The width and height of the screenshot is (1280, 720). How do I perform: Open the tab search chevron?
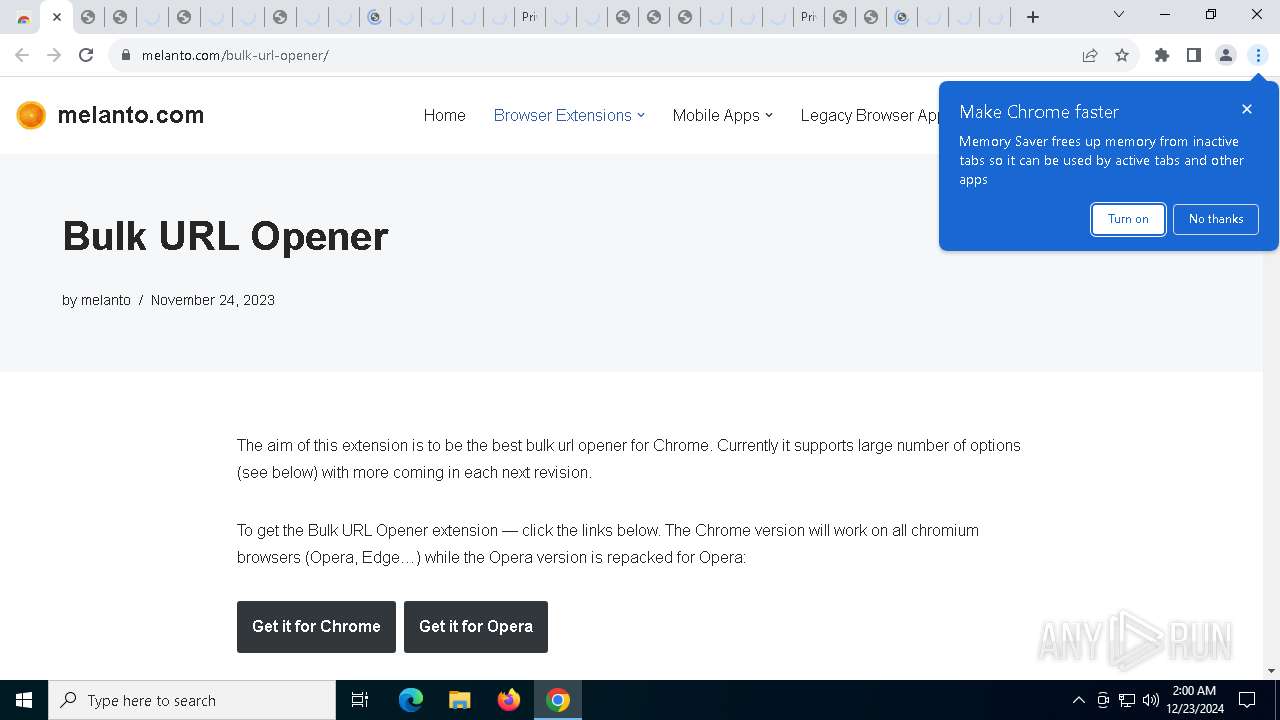(1119, 15)
